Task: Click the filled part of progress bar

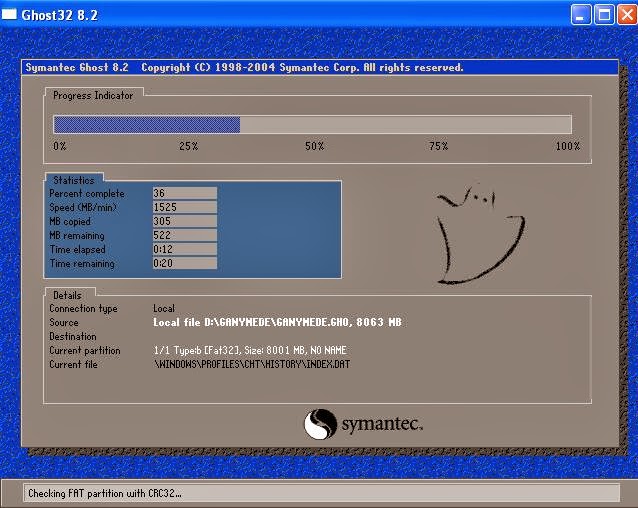Action: [x=146, y=124]
